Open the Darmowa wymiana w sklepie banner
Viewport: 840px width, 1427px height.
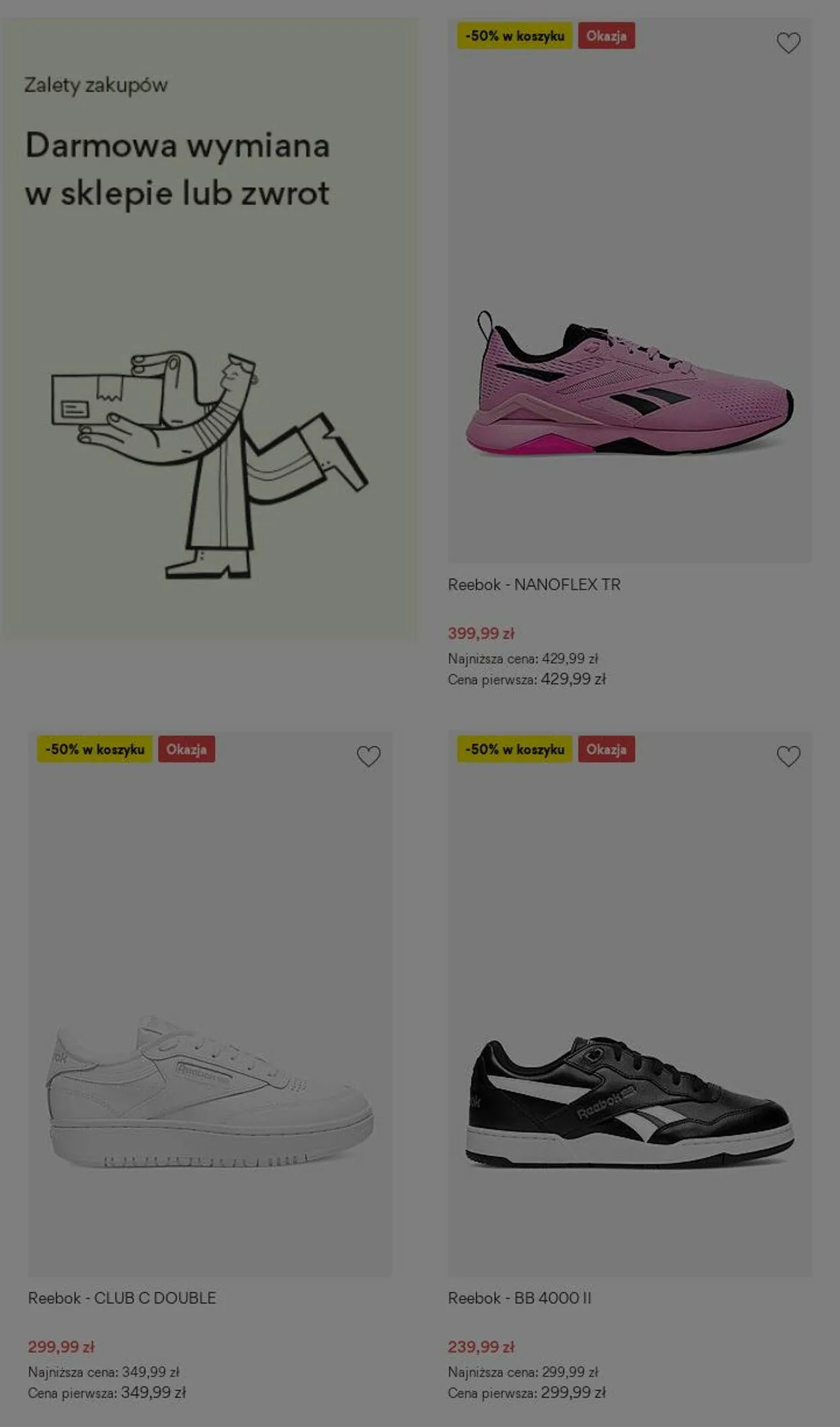pos(208,329)
